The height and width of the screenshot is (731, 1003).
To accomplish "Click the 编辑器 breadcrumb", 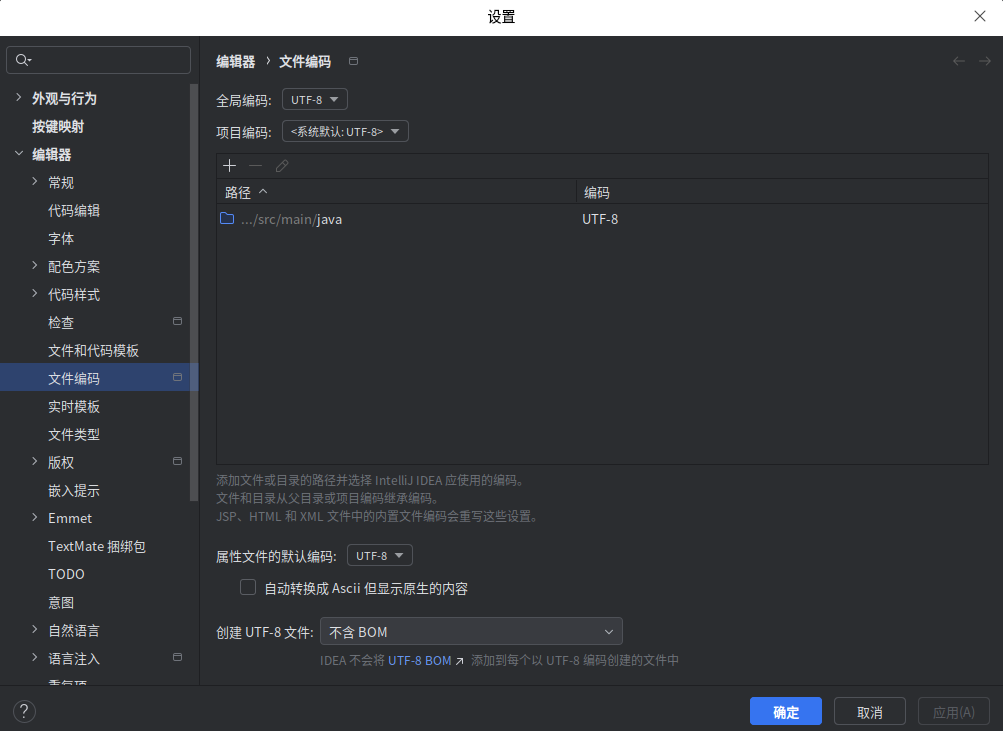I will coord(235,61).
